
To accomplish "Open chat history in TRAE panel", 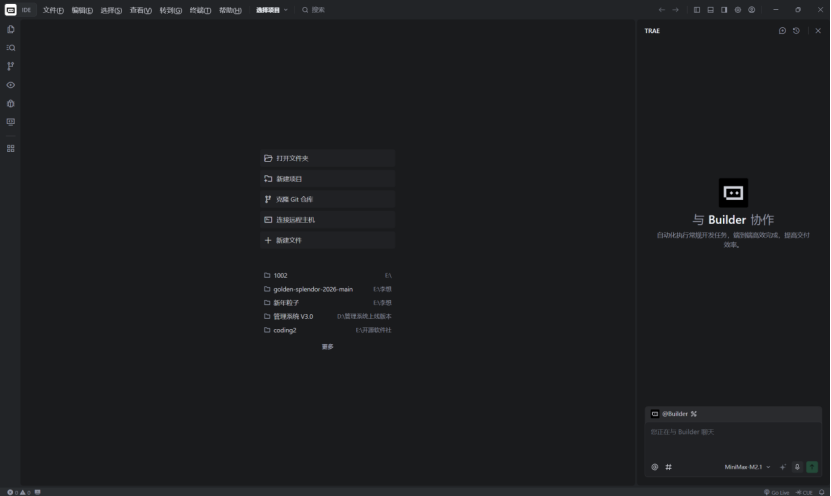I will [x=796, y=31].
